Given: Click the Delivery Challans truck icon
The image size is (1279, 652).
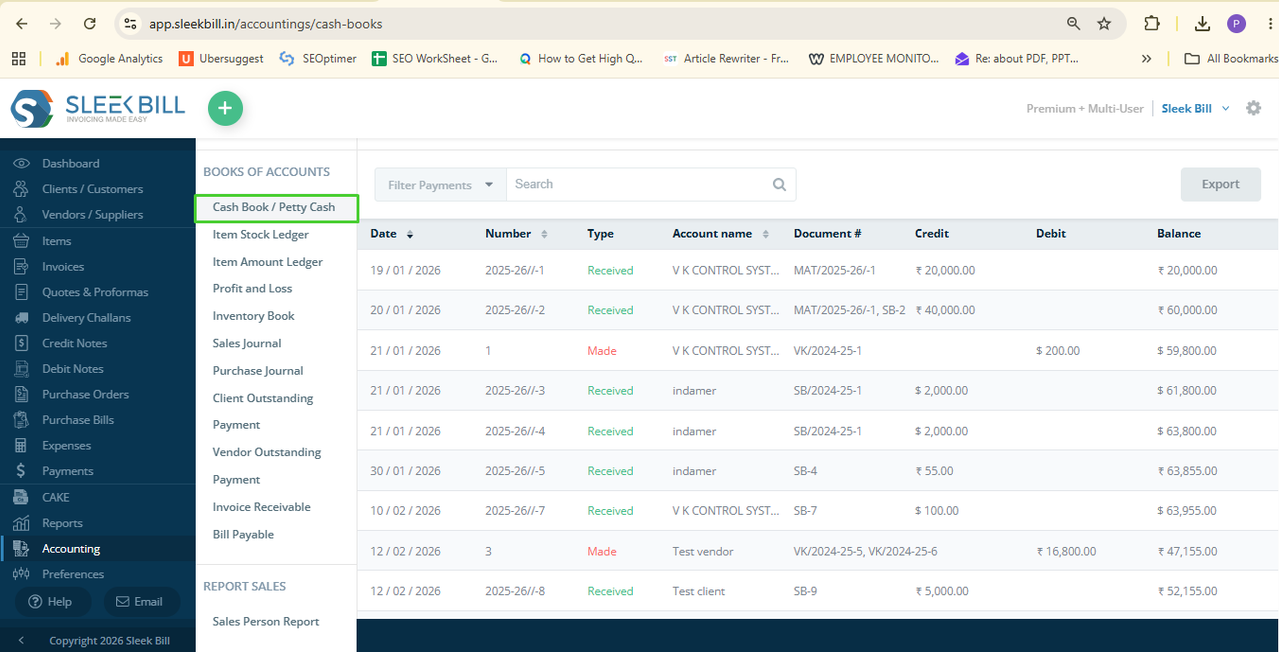Looking at the screenshot, I should pyautogui.click(x=21, y=318).
